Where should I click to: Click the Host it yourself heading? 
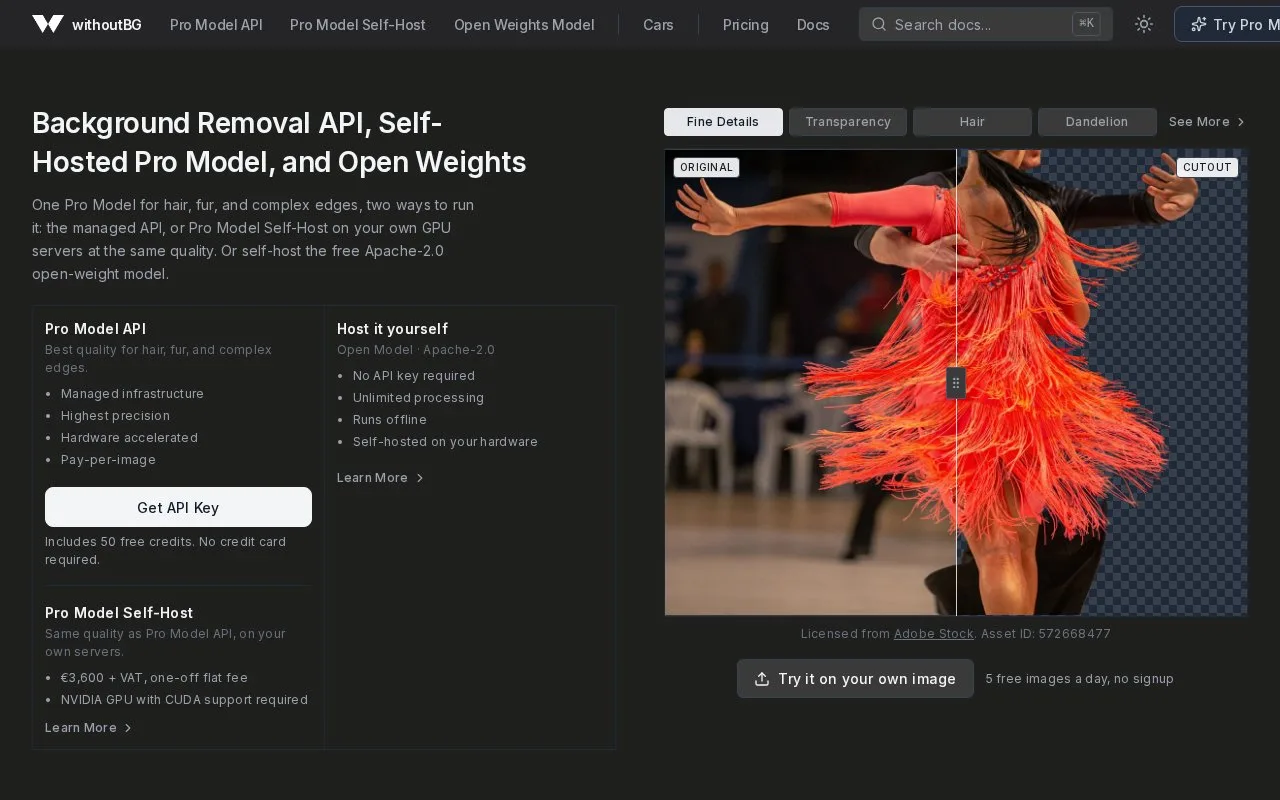(392, 329)
